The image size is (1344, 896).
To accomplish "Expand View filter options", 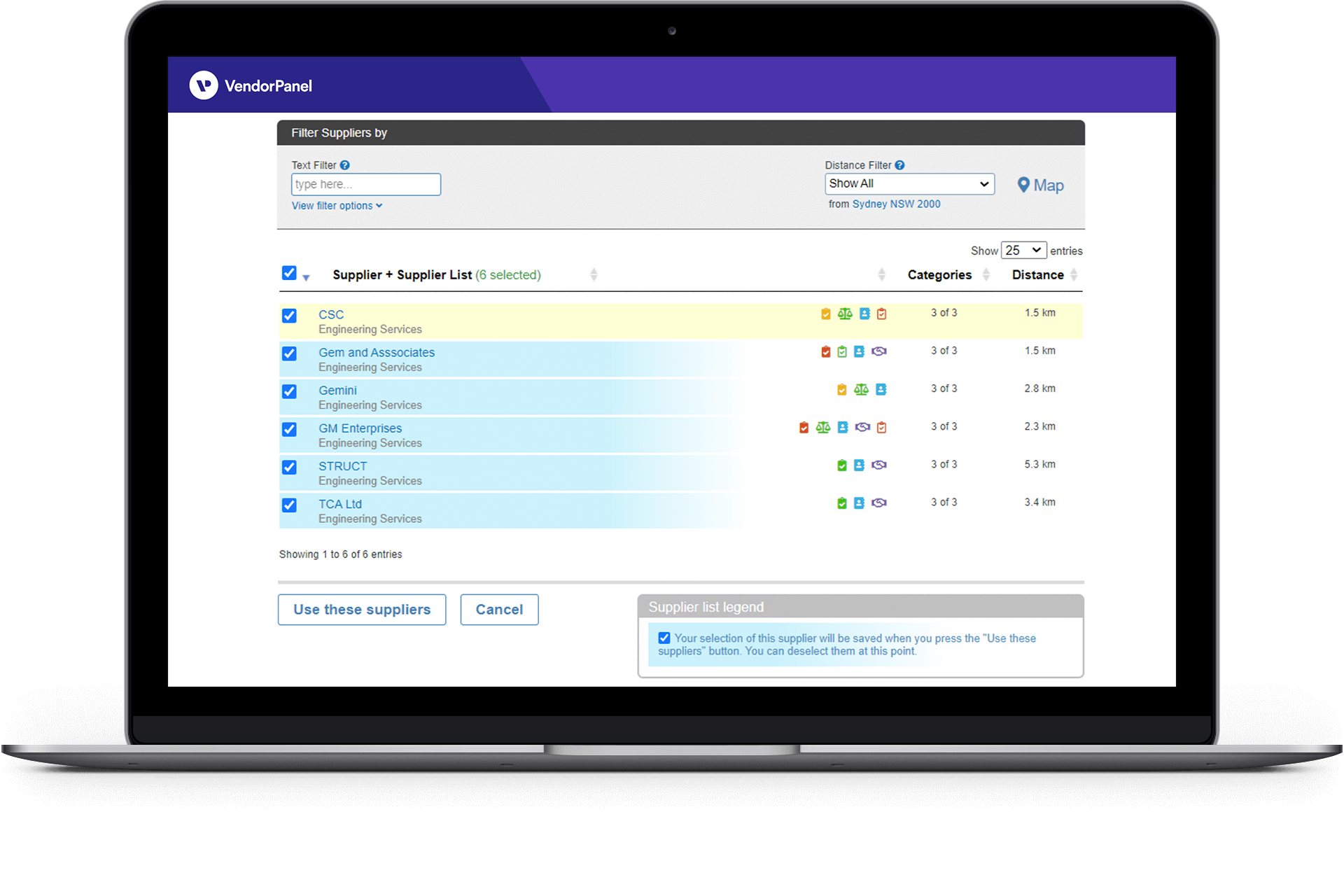I will coord(337,206).
